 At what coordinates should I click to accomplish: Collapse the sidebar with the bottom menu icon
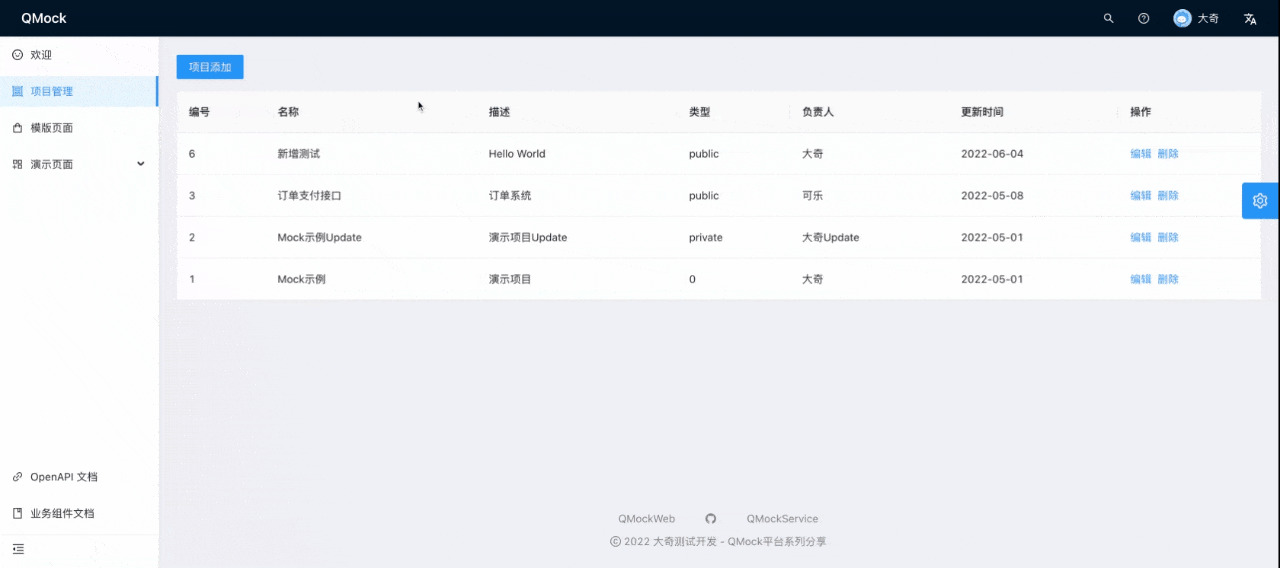[x=18, y=549]
